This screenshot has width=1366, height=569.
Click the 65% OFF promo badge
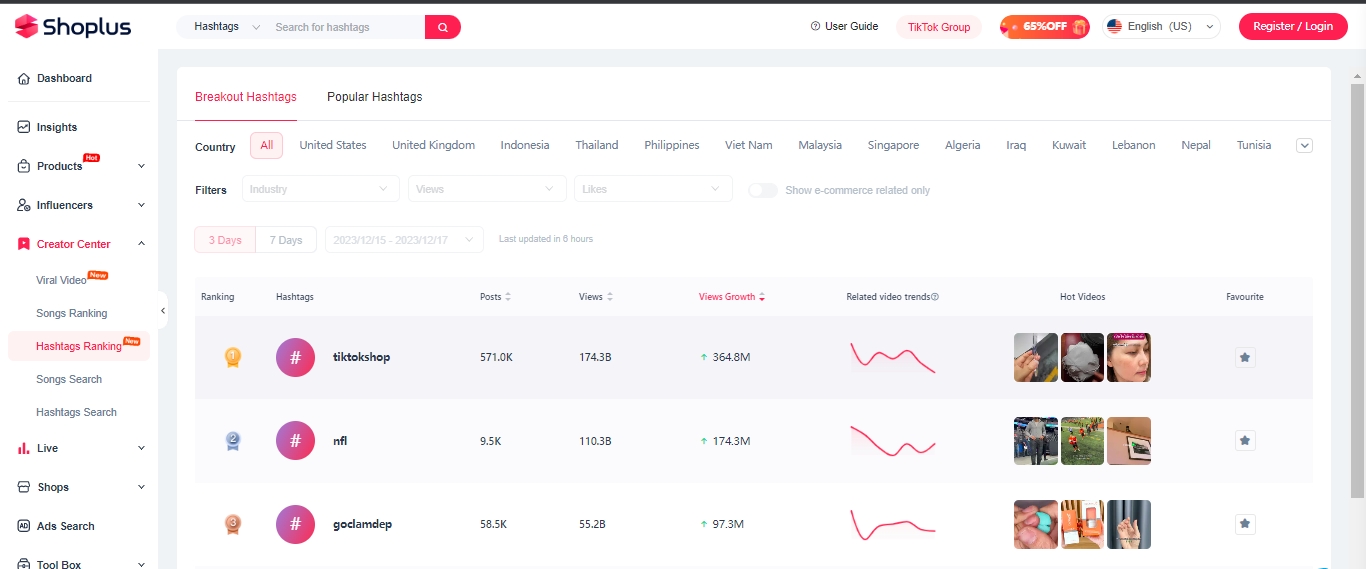click(x=1044, y=27)
